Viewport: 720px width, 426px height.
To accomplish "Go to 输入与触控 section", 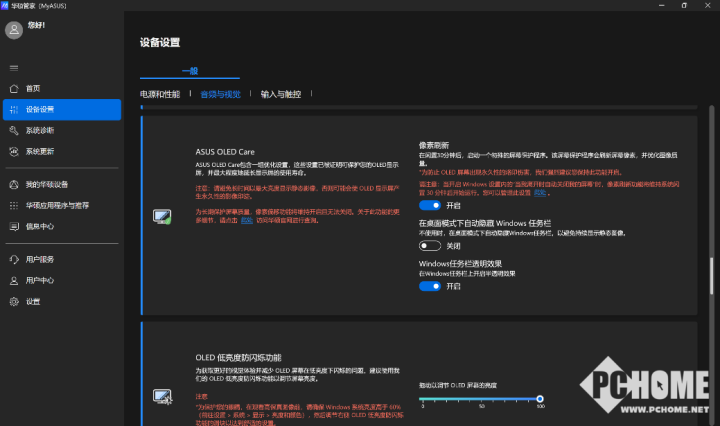I will [281, 94].
